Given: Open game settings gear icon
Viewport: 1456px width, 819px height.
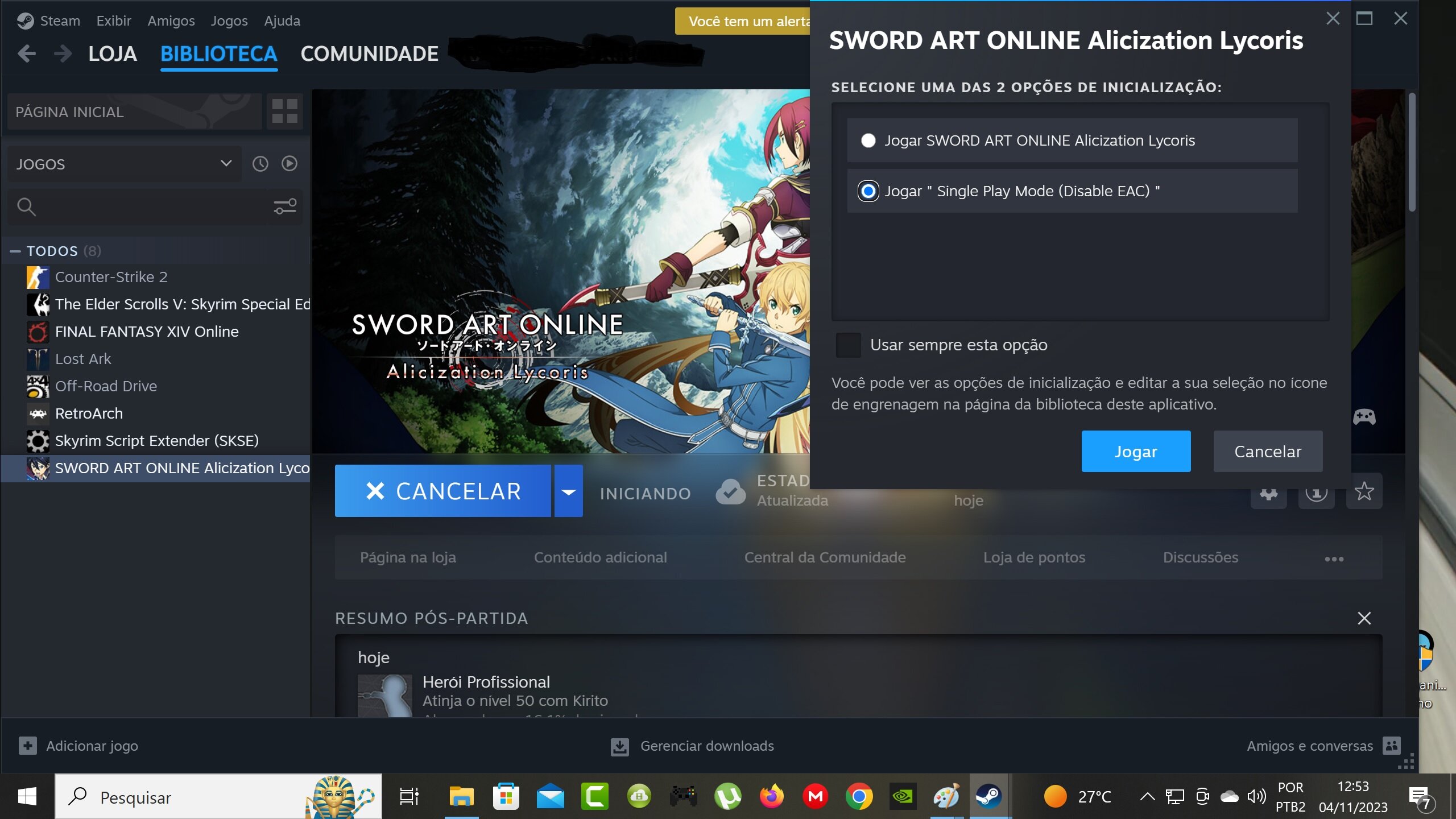Looking at the screenshot, I should 1268,493.
